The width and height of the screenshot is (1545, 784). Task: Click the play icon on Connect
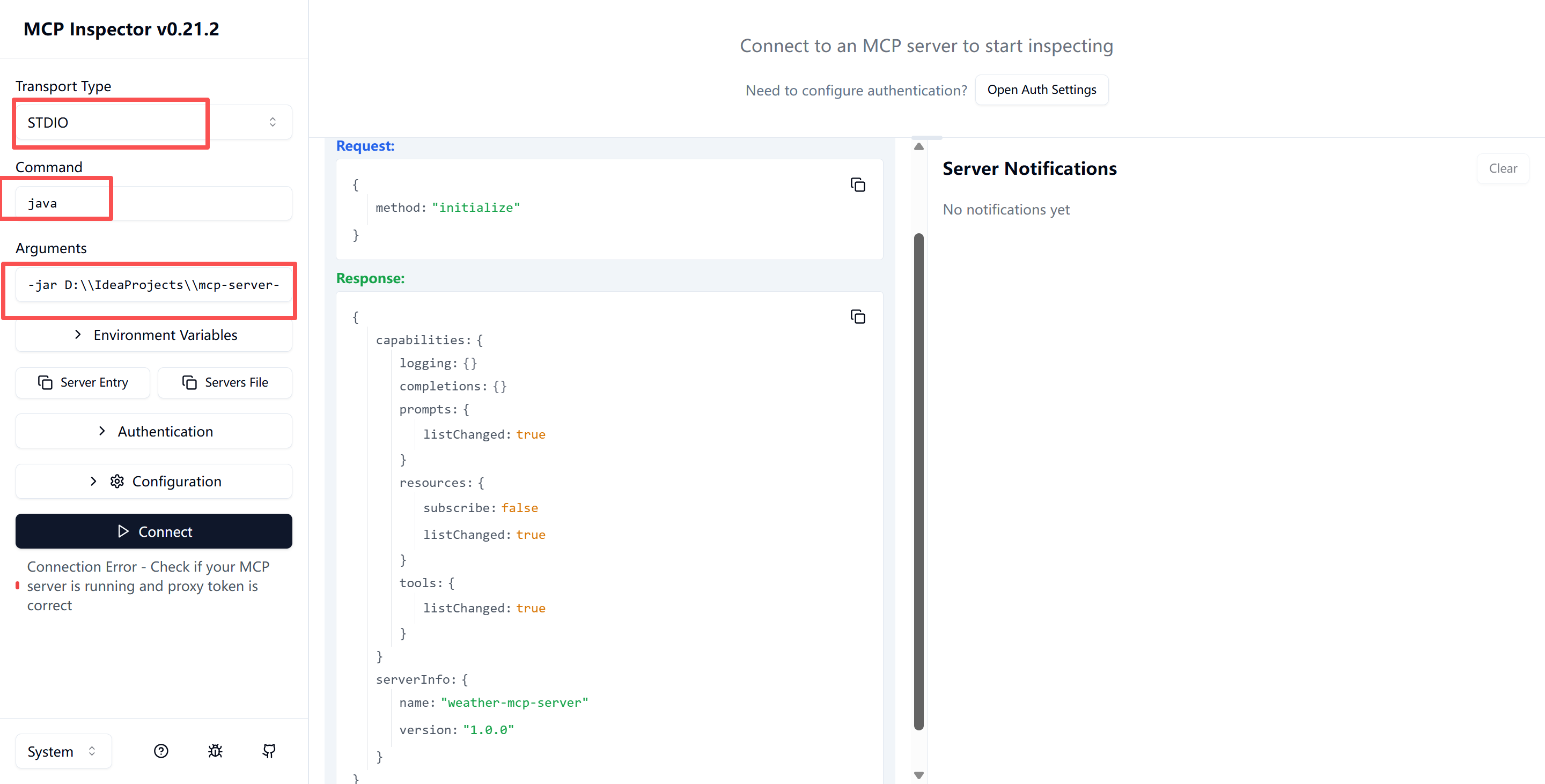pos(123,531)
